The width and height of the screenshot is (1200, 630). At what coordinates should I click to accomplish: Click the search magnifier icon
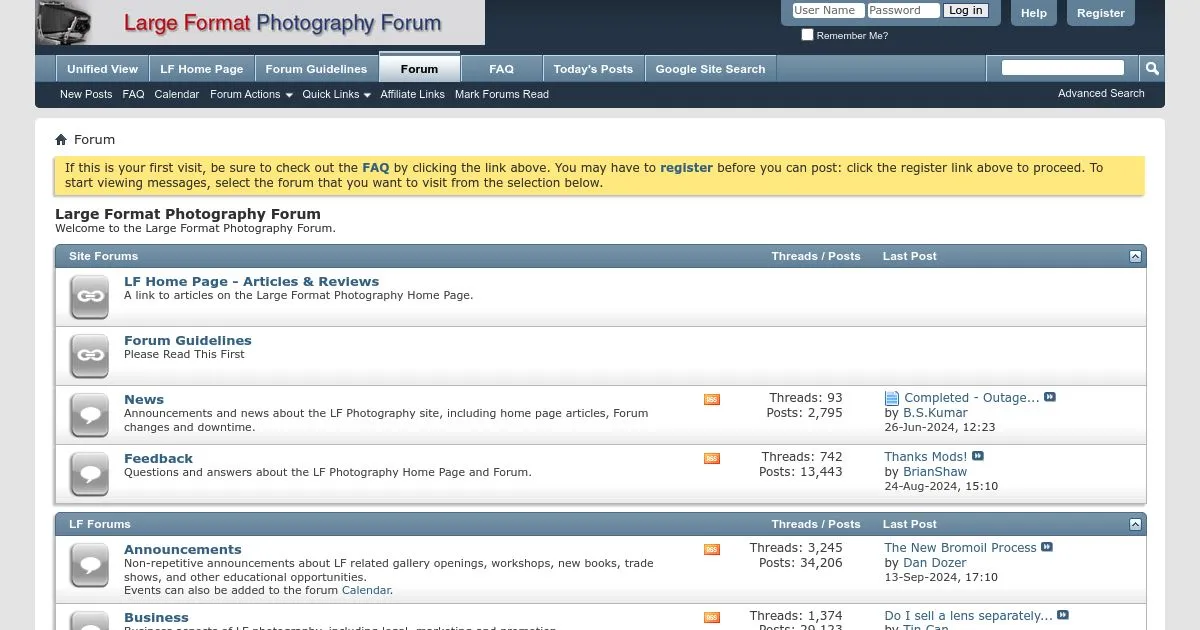(1152, 68)
